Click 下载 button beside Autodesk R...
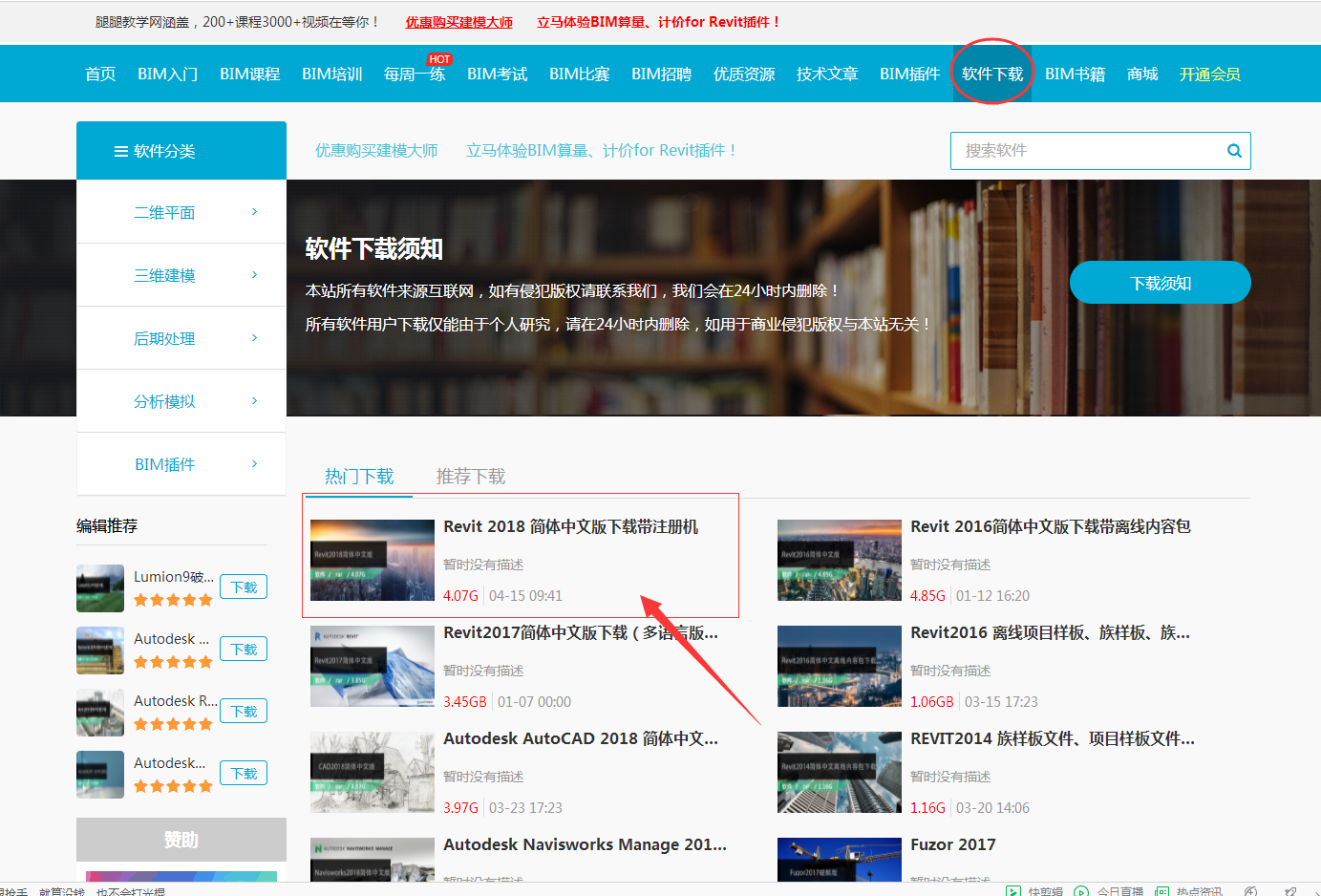1321x896 pixels. coord(244,712)
